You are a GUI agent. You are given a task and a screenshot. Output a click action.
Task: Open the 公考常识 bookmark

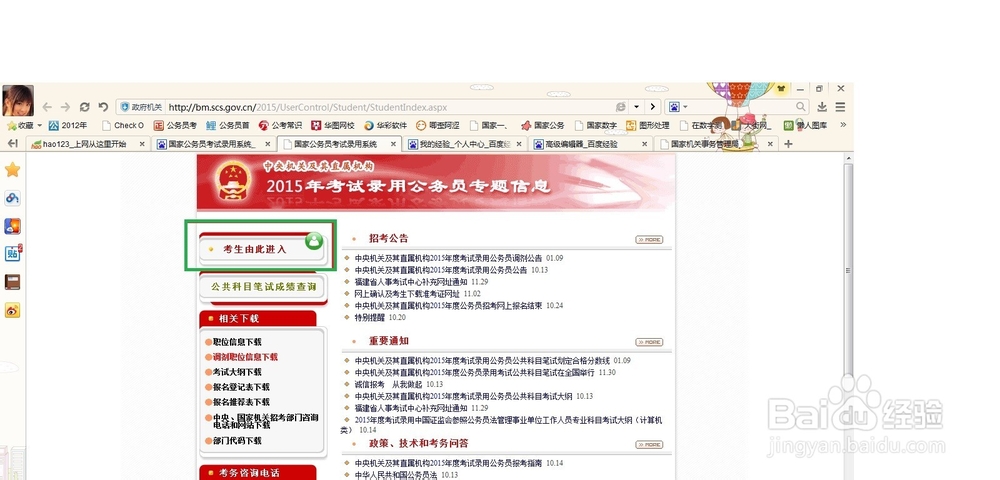coord(281,126)
